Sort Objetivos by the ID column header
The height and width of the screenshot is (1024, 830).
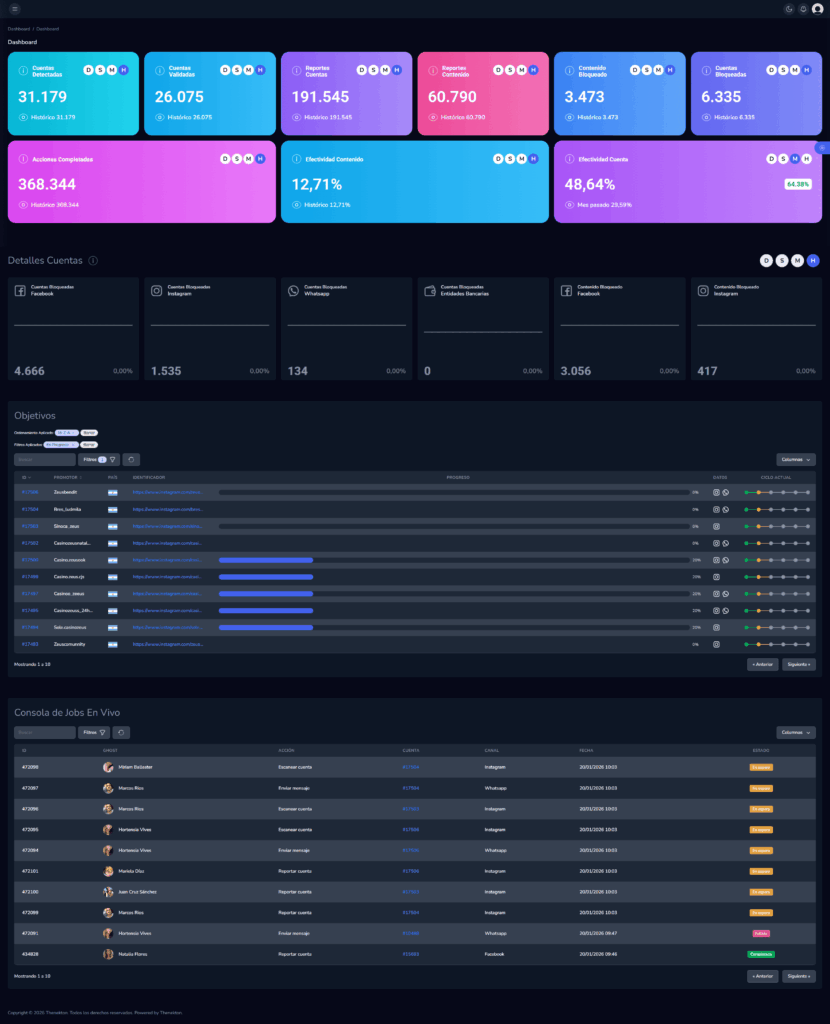coord(25,478)
